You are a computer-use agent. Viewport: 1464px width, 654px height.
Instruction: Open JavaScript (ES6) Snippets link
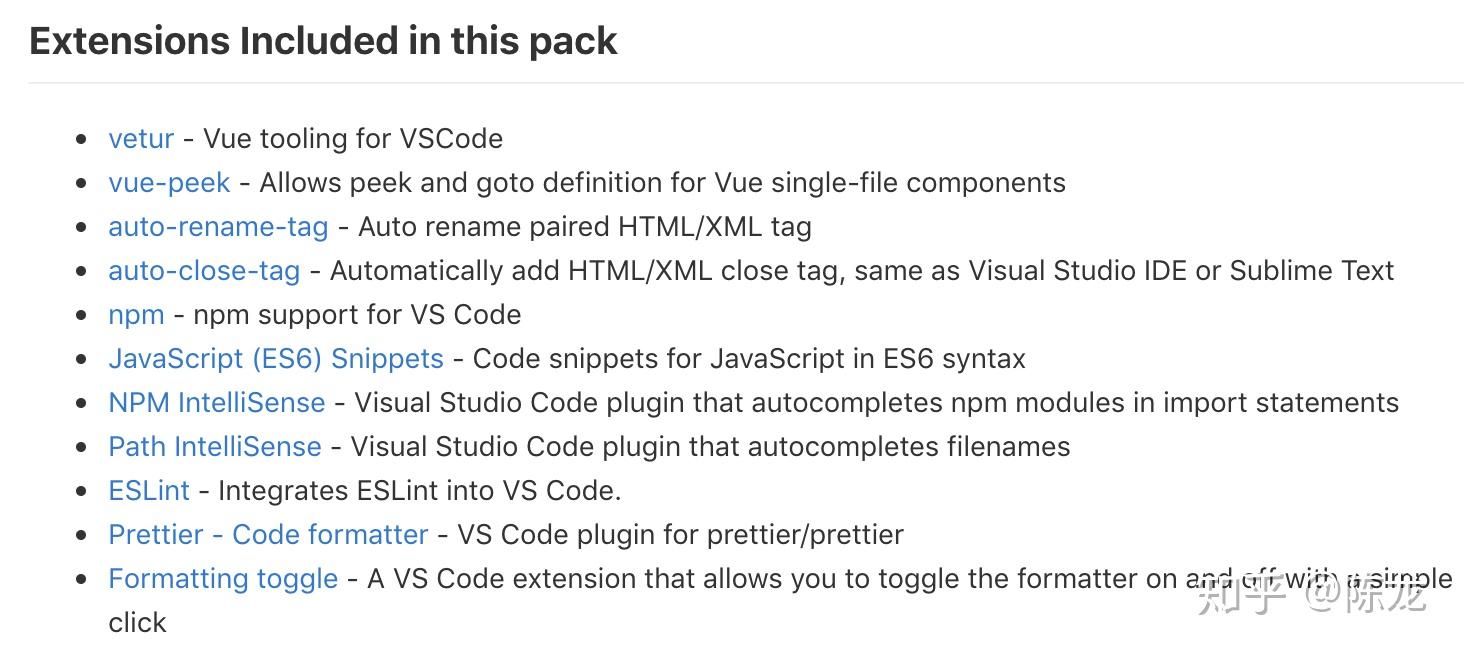276,358
